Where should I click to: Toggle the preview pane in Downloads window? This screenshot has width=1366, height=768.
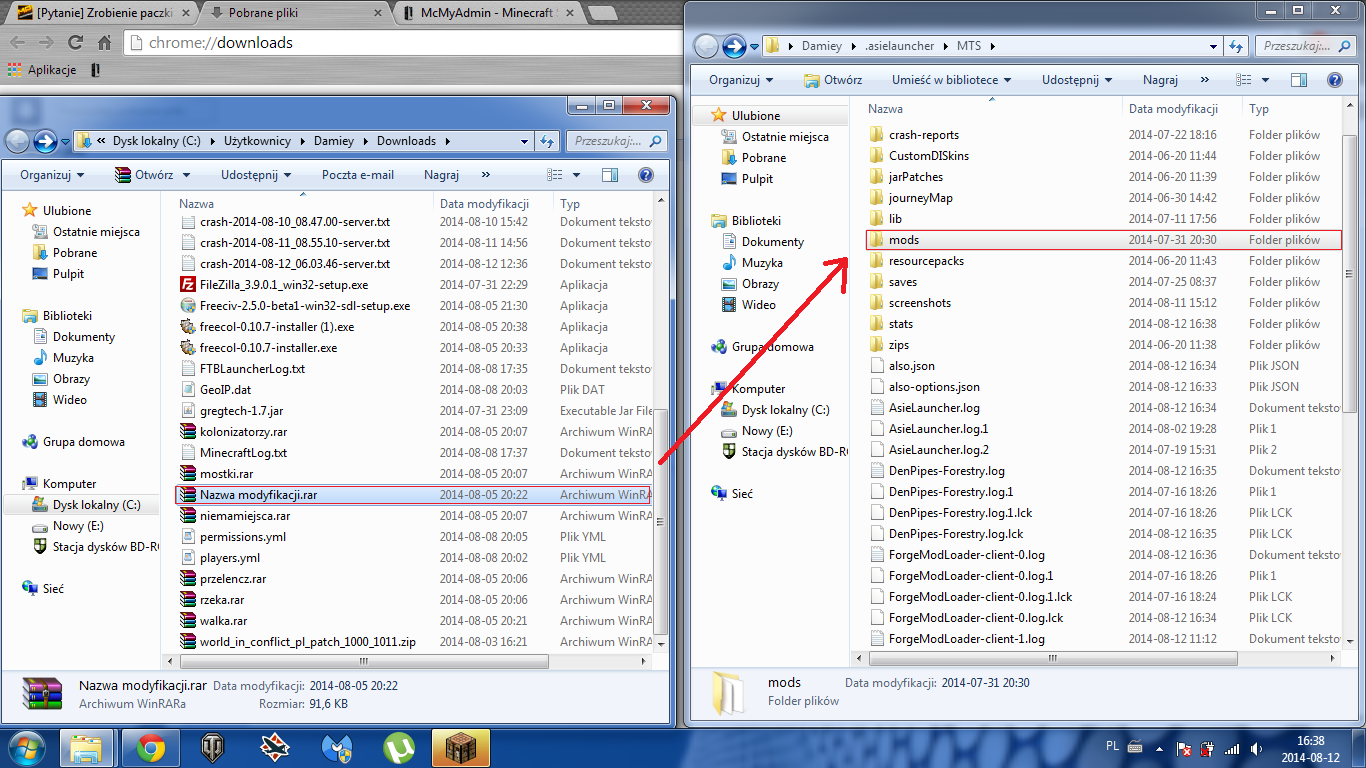pyautogui.click(x=610, y=175)
